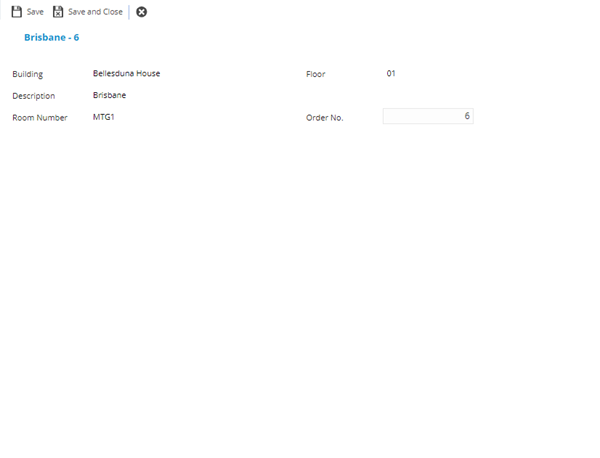Select the Order No. label
This screenshot has width=600, height=458.
pos(324,118)
